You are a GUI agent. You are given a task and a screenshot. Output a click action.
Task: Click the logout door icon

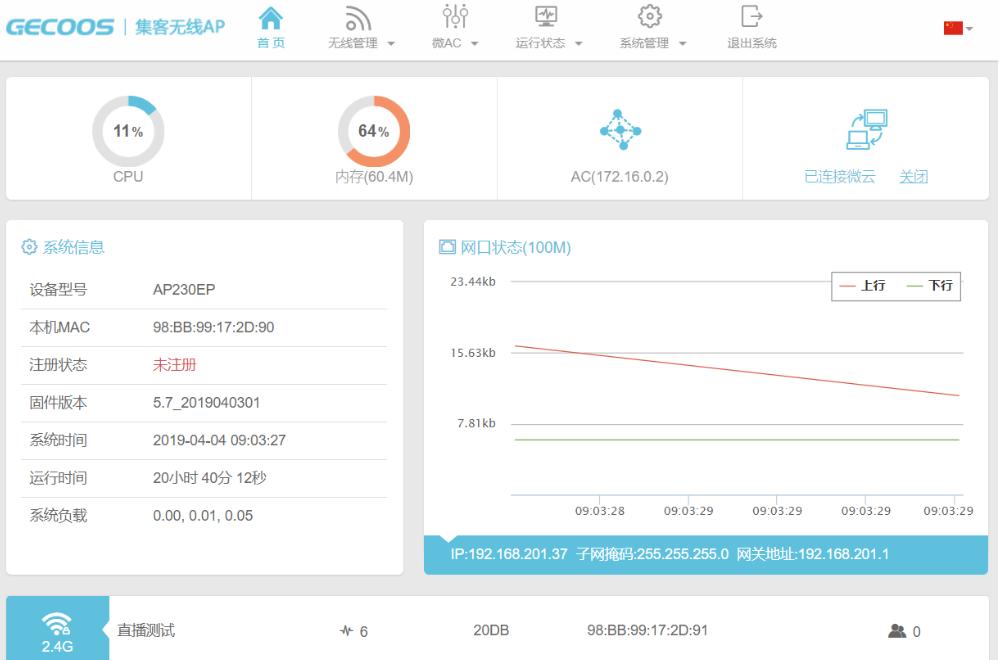[751, 16]
